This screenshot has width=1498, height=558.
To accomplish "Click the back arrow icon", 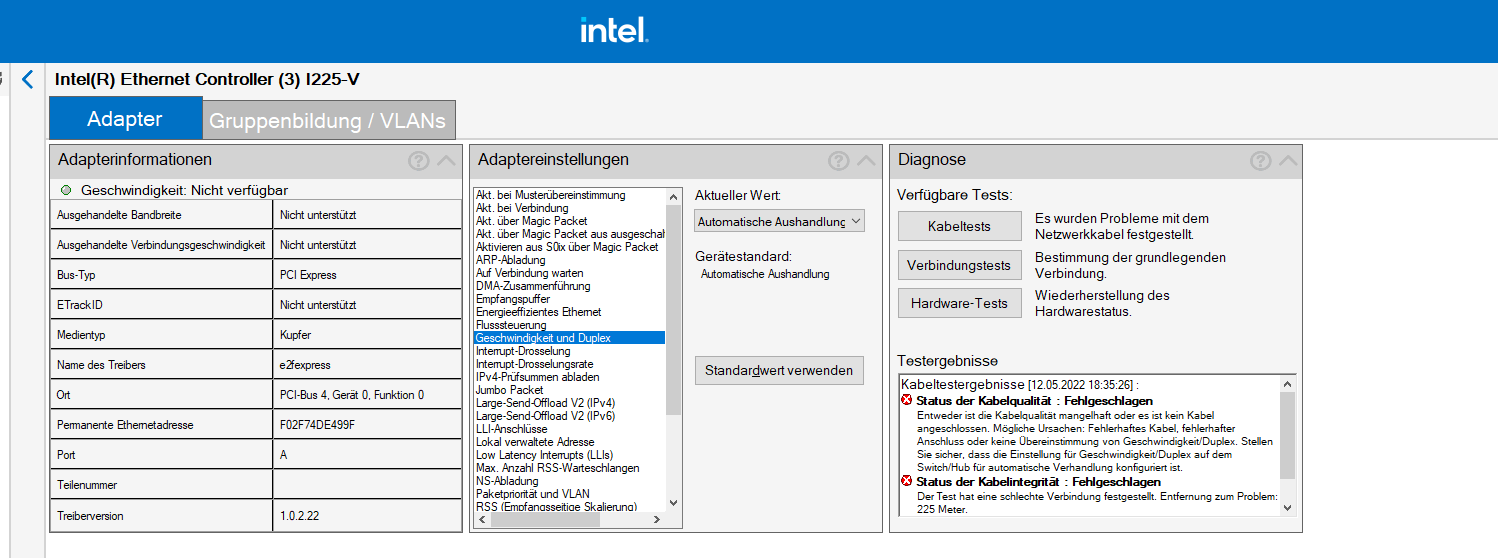I will click(x=27, y=80).
